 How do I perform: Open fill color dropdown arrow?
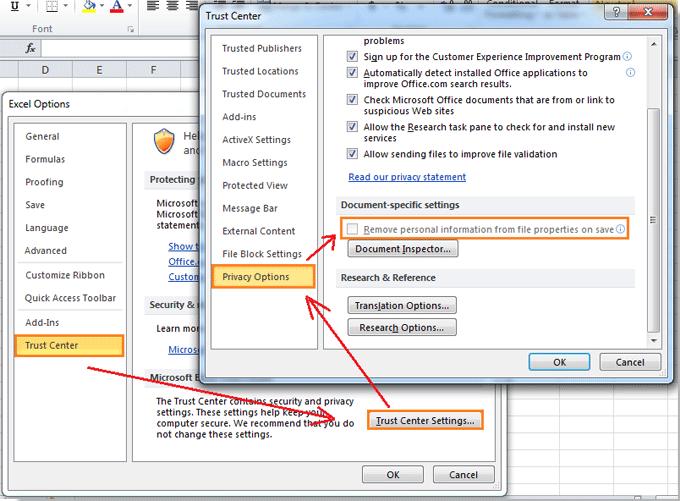pos(102,6)
